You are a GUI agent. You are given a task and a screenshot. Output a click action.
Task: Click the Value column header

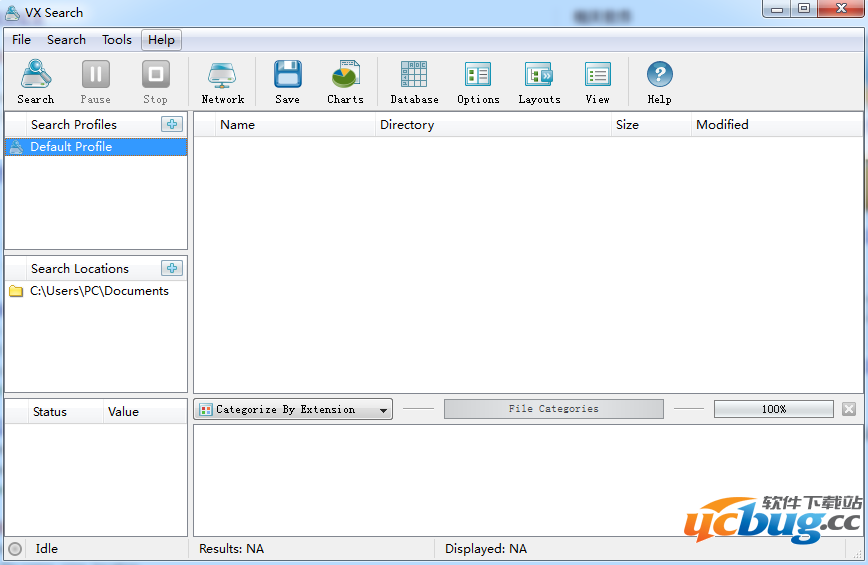tap(145, 412)
